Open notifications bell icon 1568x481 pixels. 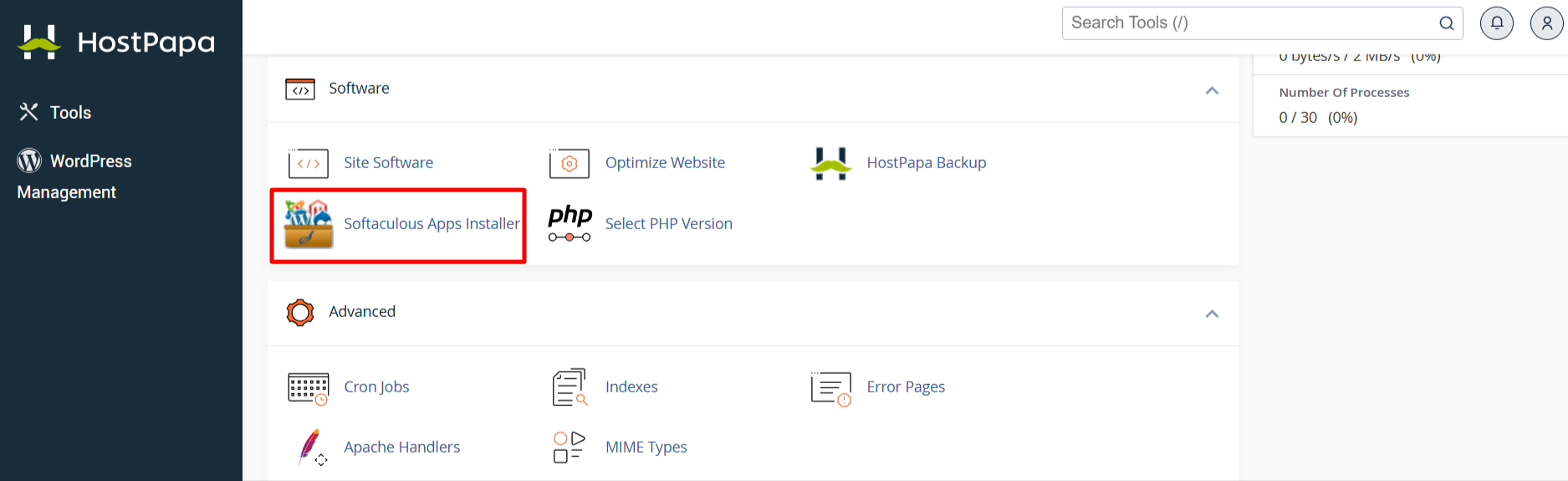[1497, 23]
